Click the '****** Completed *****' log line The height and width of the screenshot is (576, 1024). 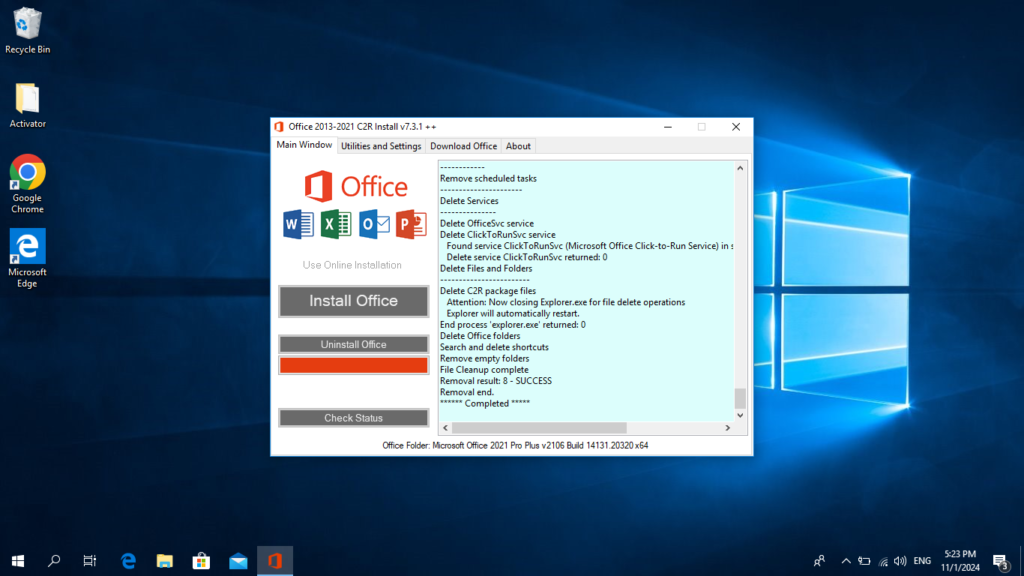(x=485, y=404)
